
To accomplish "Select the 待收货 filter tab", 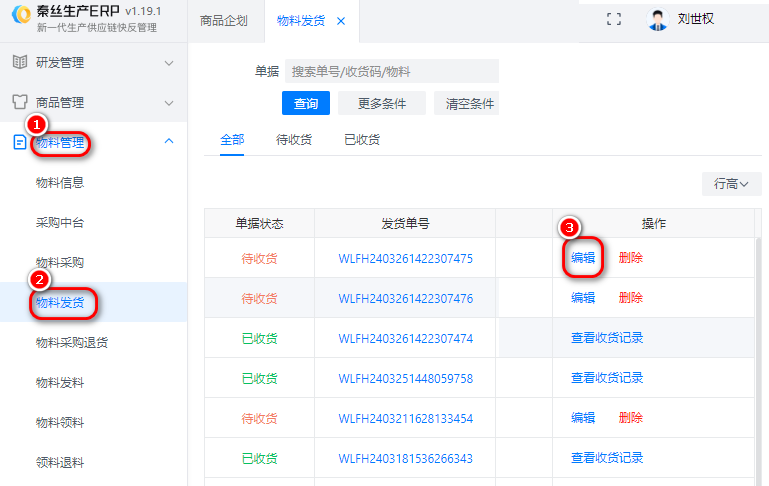I will pyautogui.click(x=293, y=140).
